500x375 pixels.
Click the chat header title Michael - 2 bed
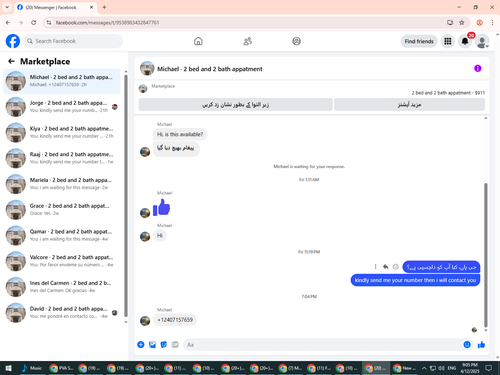(x=210, y=69)
